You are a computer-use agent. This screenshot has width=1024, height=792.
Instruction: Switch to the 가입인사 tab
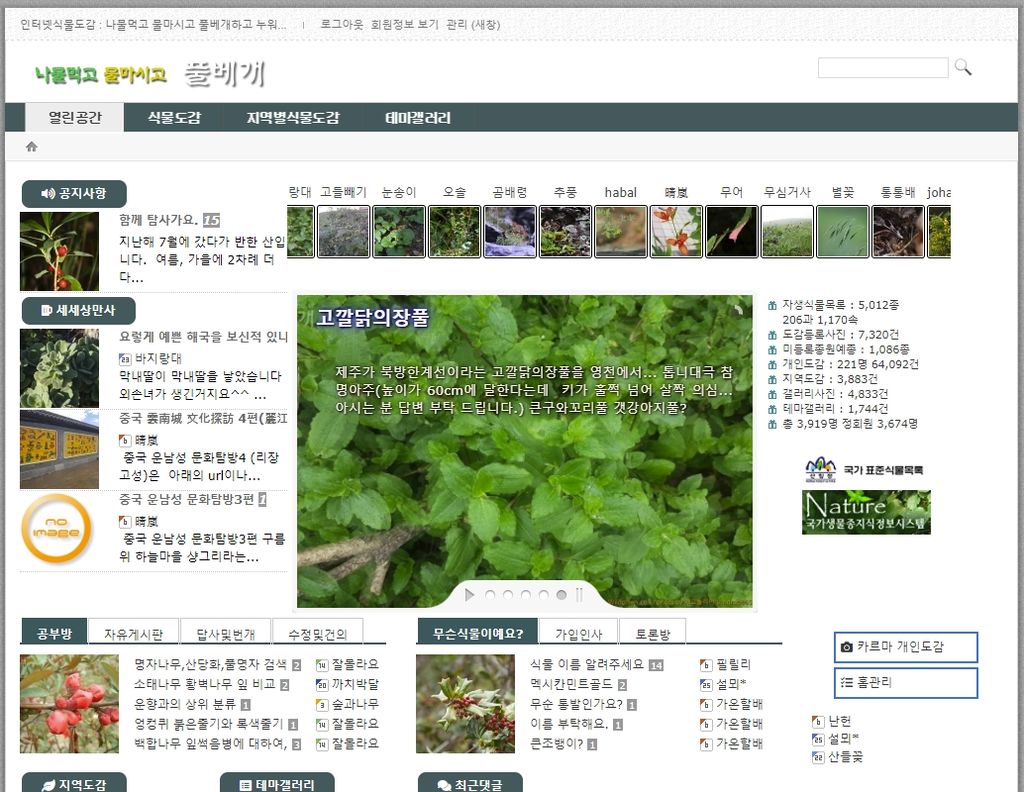(x=579, y=634)
